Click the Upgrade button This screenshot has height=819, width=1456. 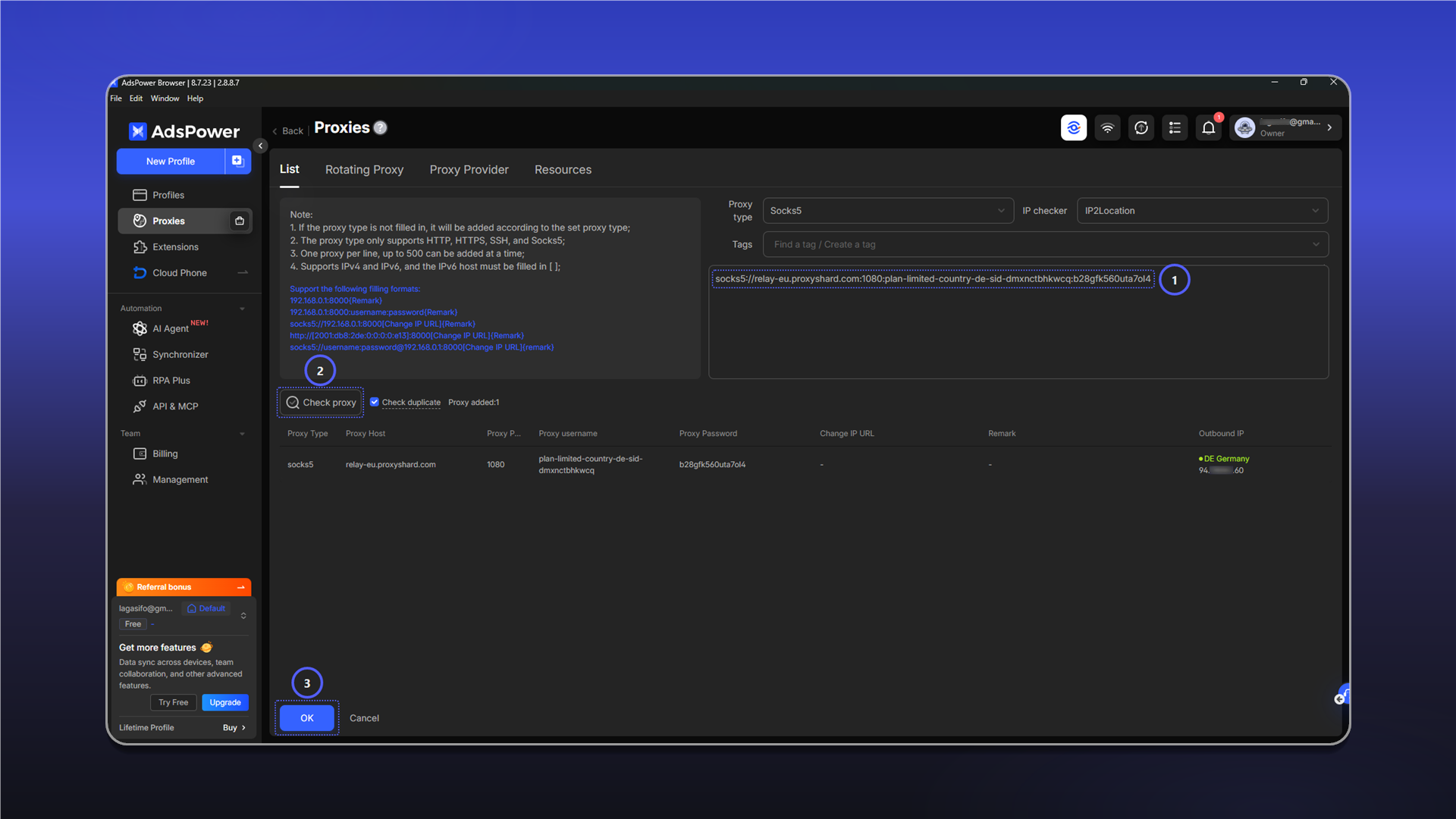tap(225, 702)
